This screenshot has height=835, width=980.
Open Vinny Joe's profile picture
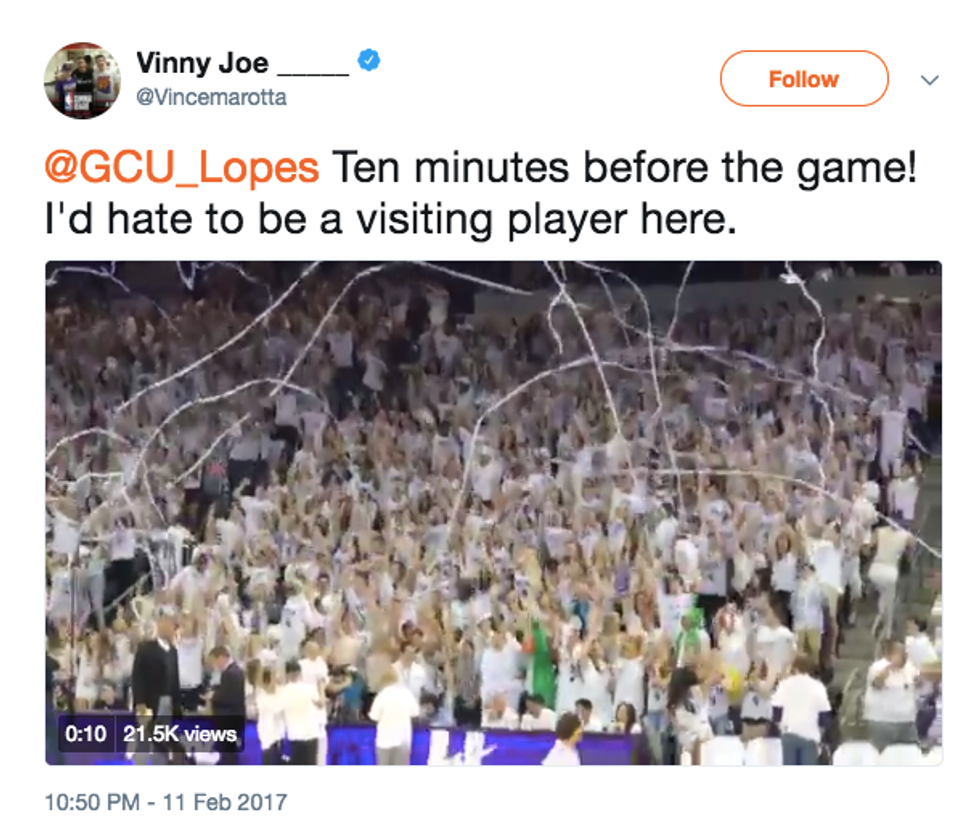82,80
